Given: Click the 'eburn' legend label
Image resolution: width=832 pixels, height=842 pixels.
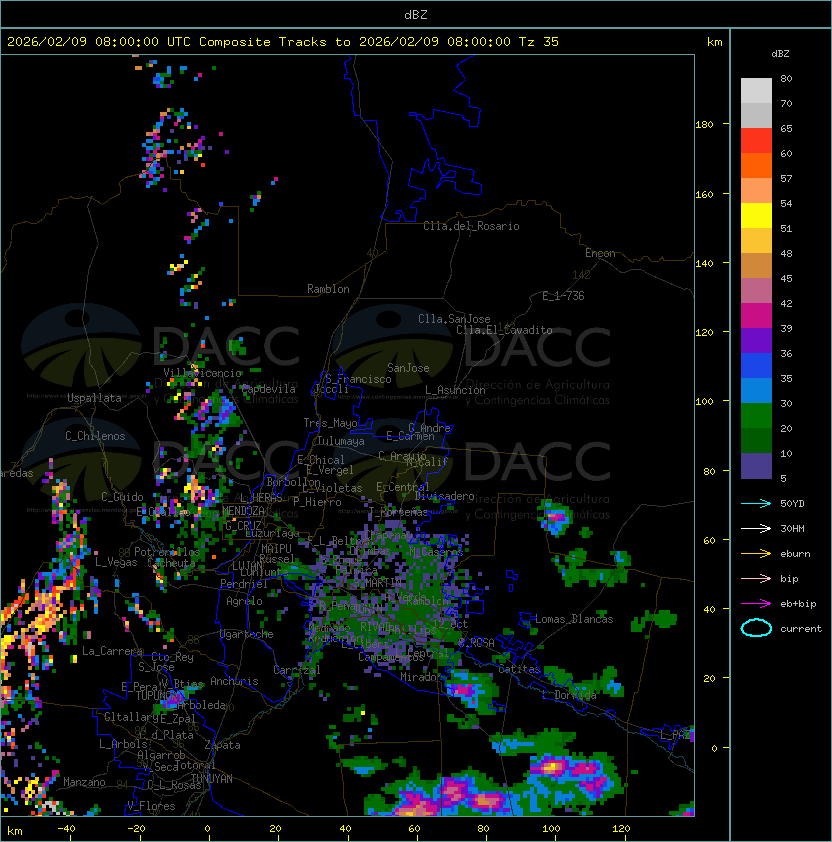Looking at the screenshot, I should [x=795, y=554].
